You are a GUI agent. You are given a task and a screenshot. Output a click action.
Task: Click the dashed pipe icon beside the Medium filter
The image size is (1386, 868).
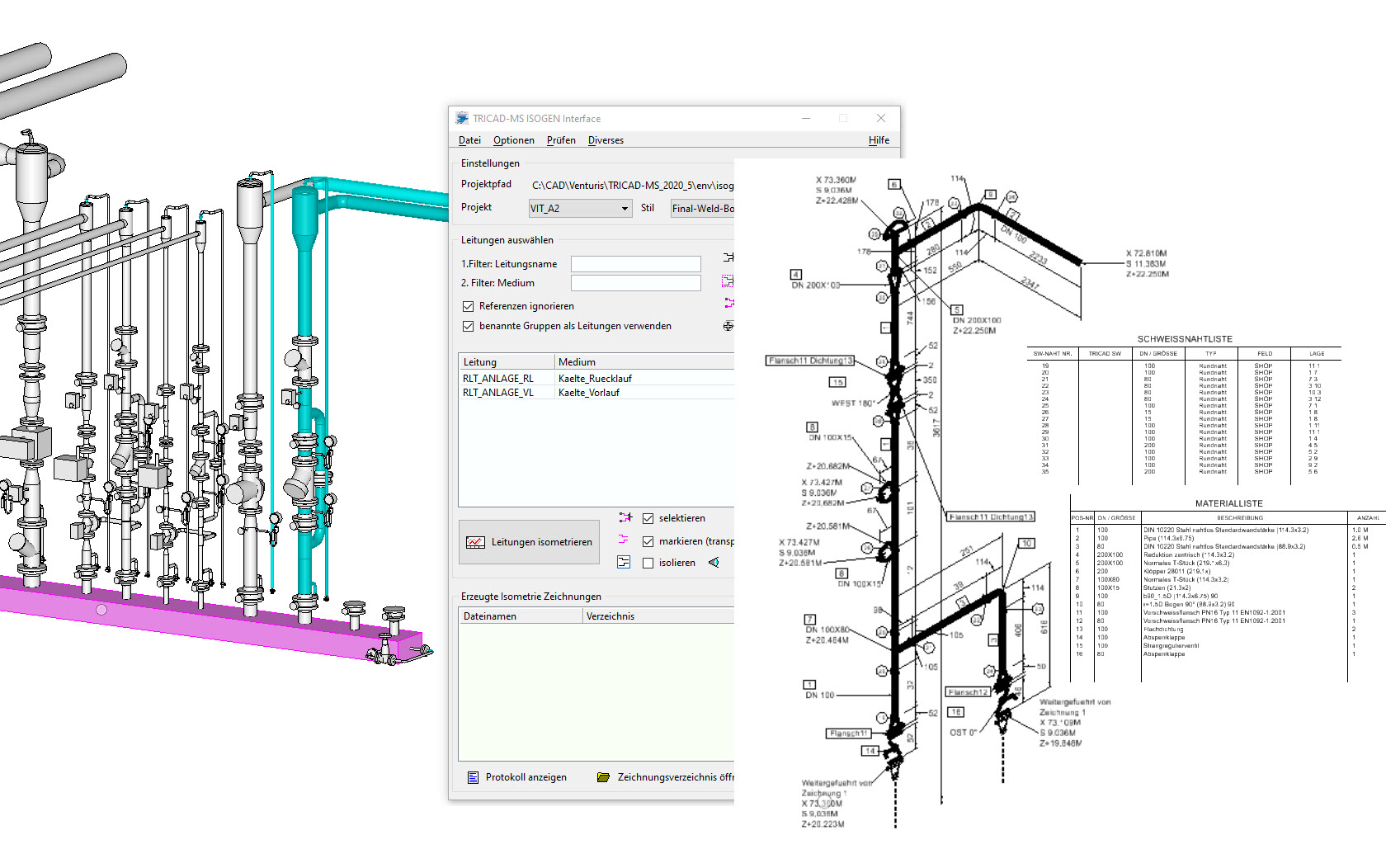728,281
